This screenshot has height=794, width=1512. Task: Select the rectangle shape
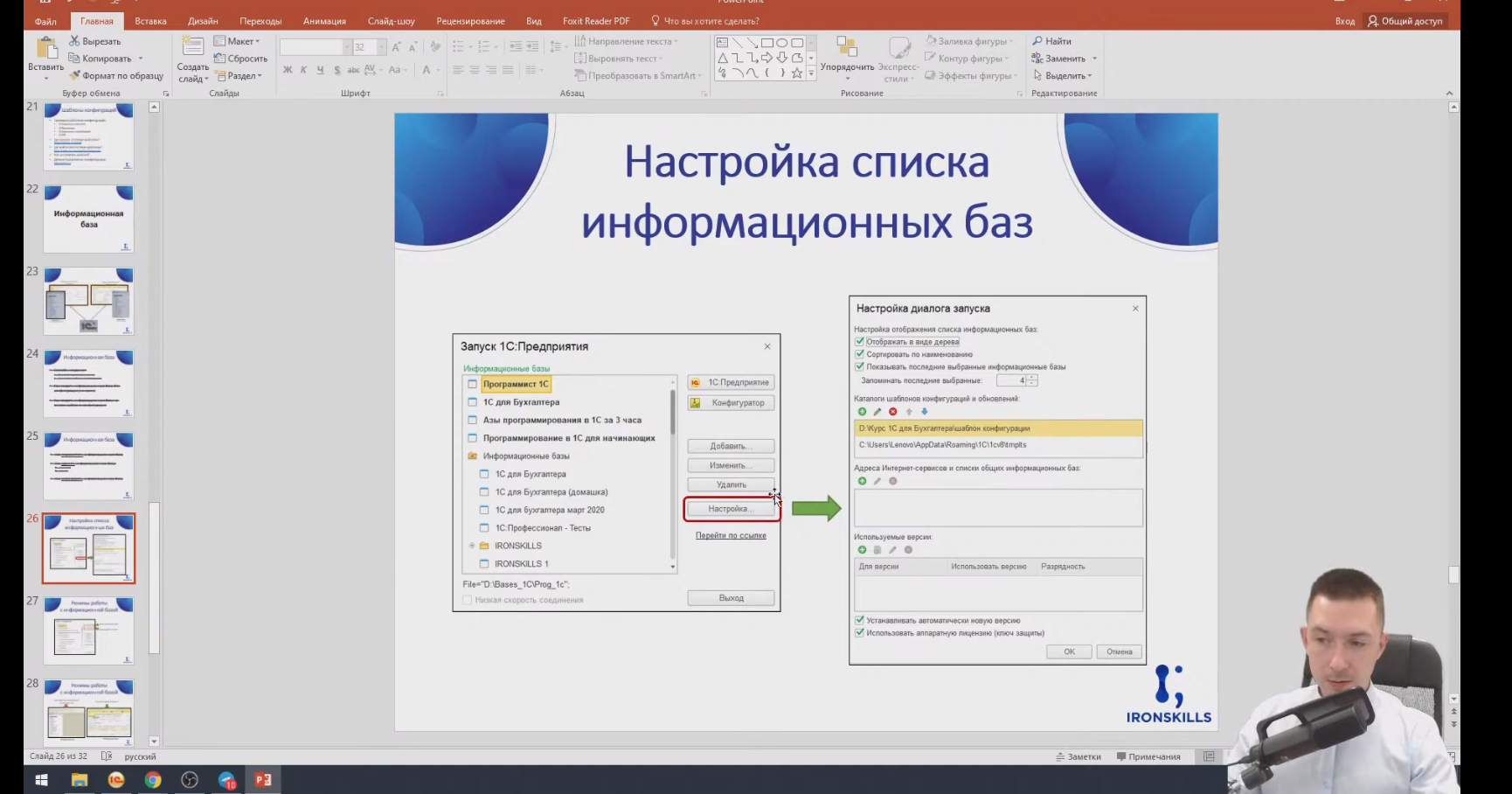pyautogui.click(x=766, y=42)
